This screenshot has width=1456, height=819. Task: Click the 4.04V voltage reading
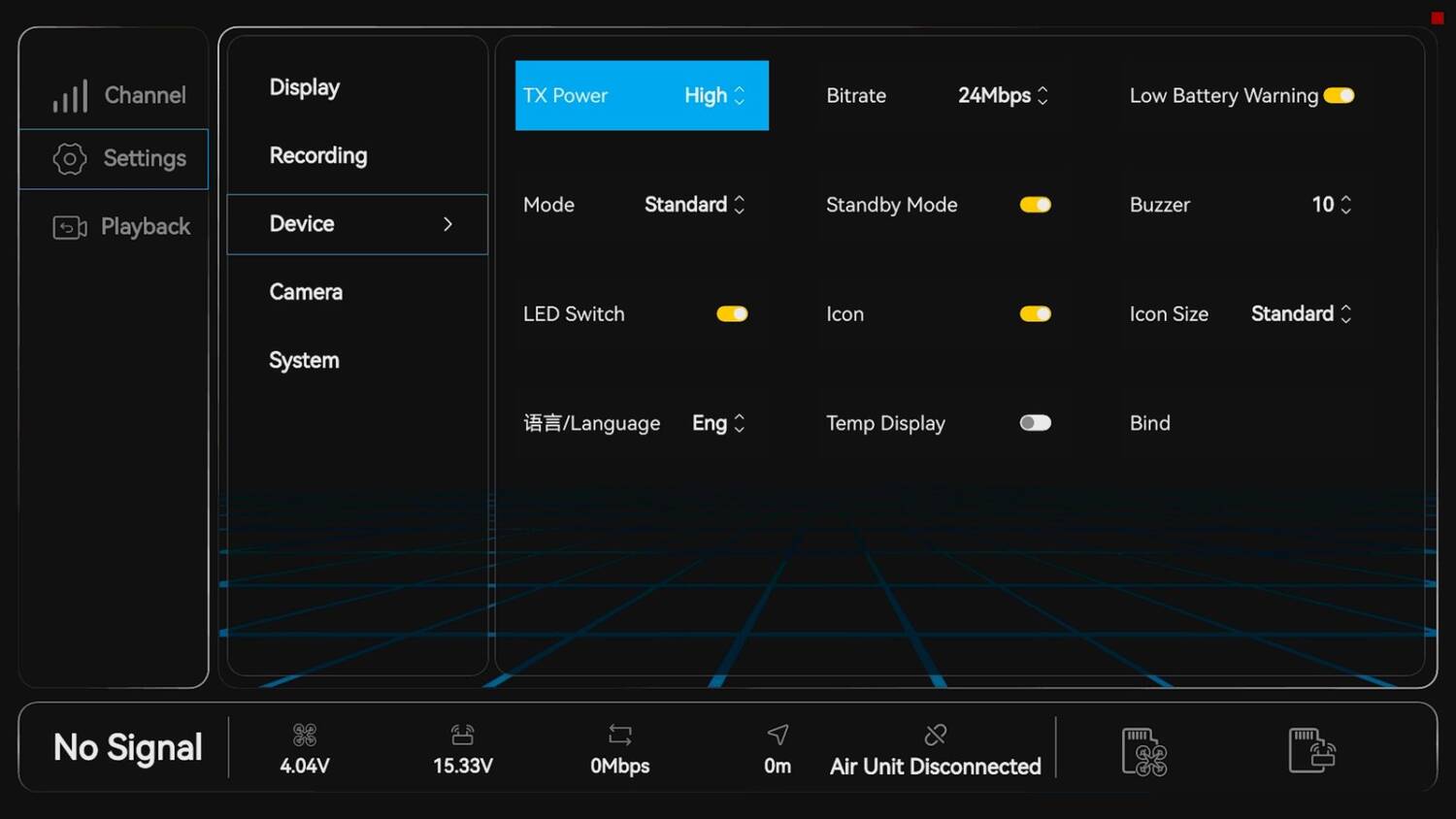(x=305, y=766)
